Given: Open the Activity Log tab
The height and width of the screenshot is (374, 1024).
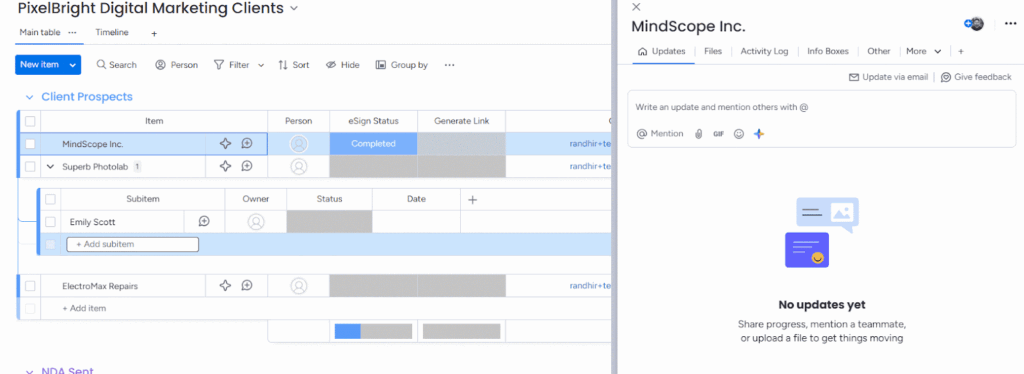Looking at the screenshot, I should click(764, 51).
